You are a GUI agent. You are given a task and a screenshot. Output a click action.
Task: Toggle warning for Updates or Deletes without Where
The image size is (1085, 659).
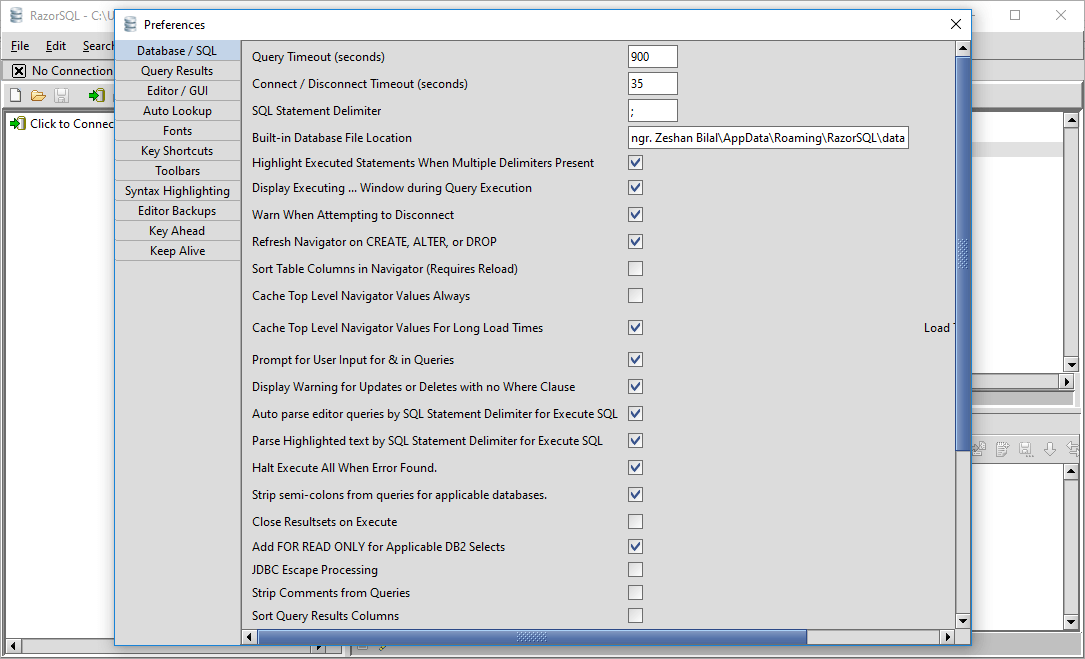635,387
